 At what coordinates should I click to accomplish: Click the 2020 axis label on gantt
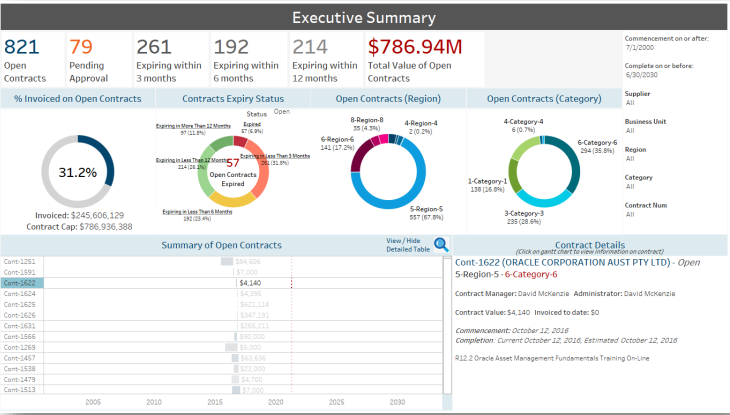[276, 402]
